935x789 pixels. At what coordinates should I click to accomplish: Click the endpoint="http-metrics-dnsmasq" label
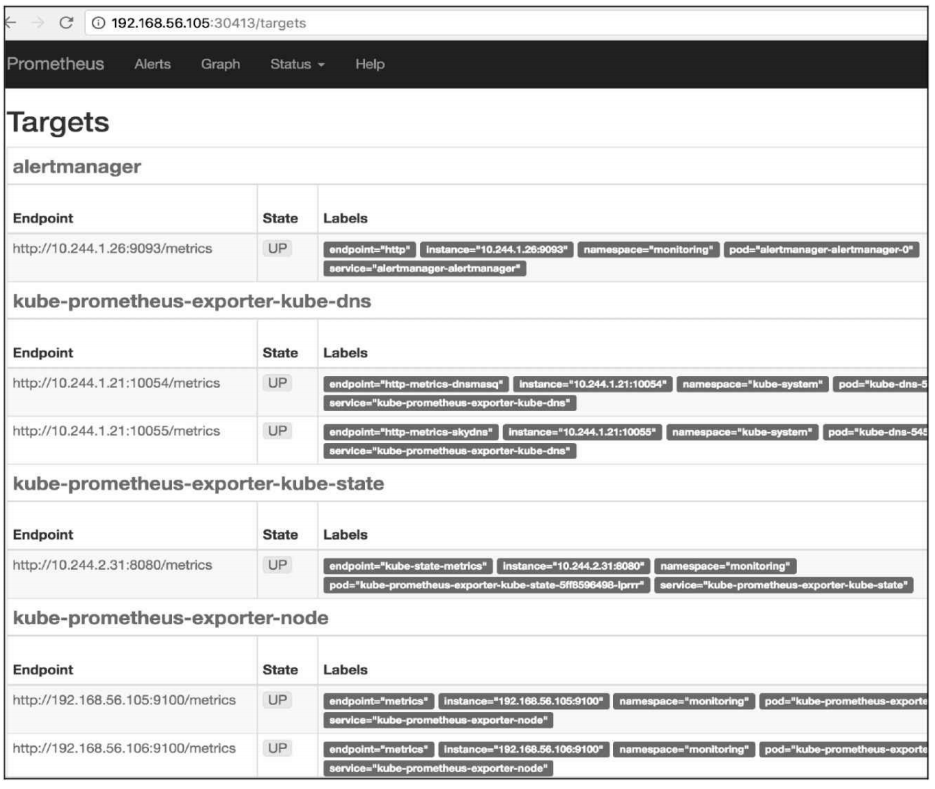click(x=416, y=385)
